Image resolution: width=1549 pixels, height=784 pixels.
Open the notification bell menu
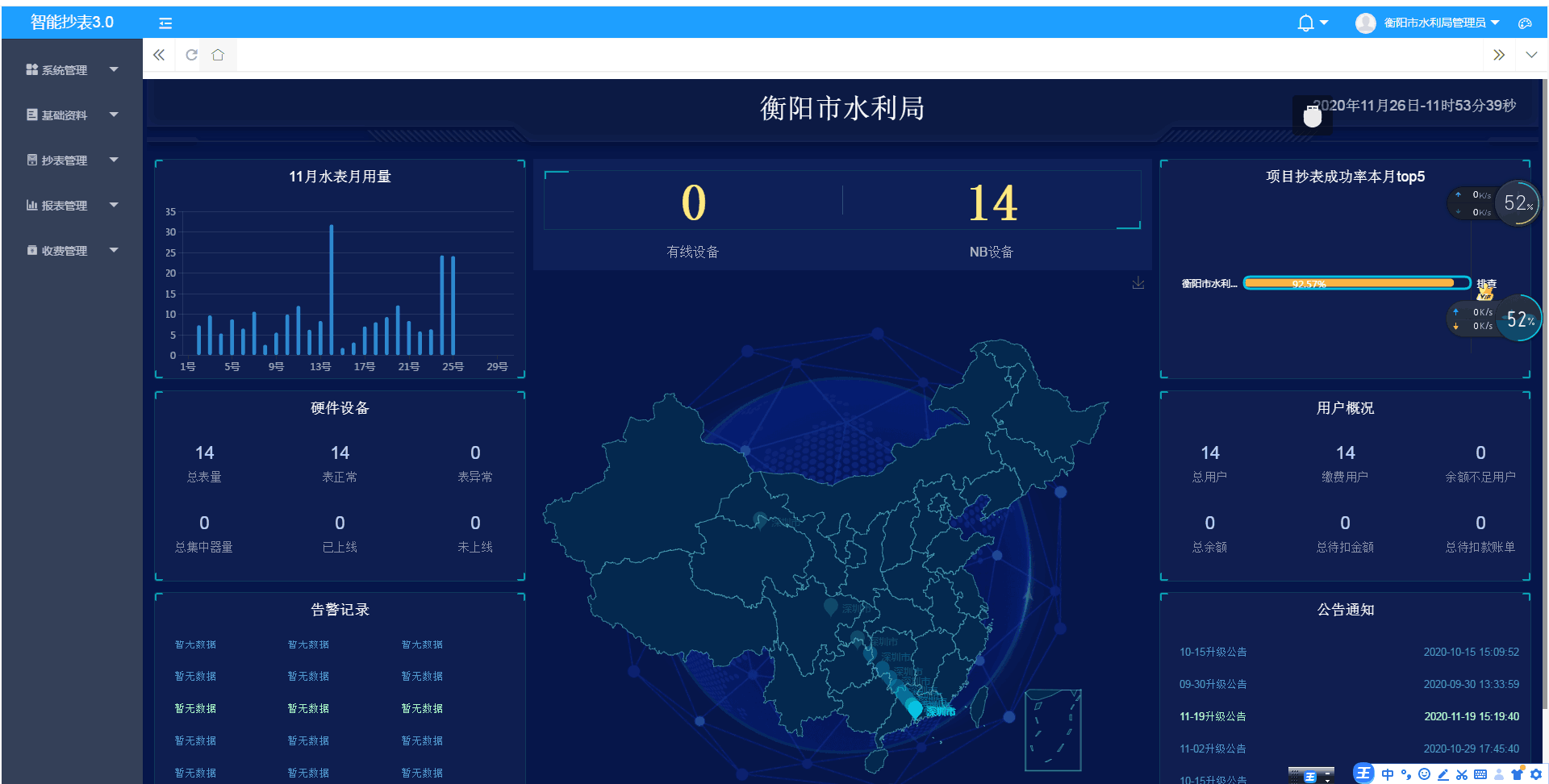(1306, 22)
